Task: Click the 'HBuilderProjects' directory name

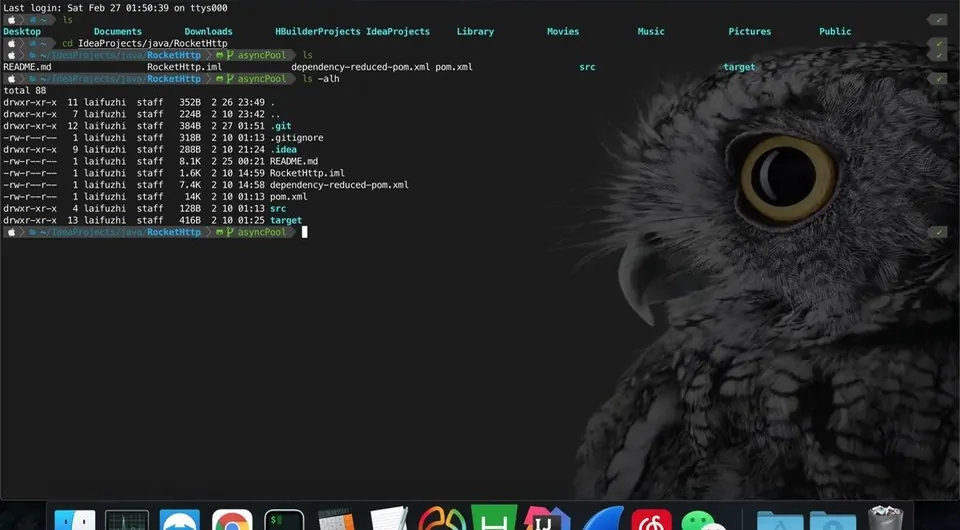Action: 318,31
